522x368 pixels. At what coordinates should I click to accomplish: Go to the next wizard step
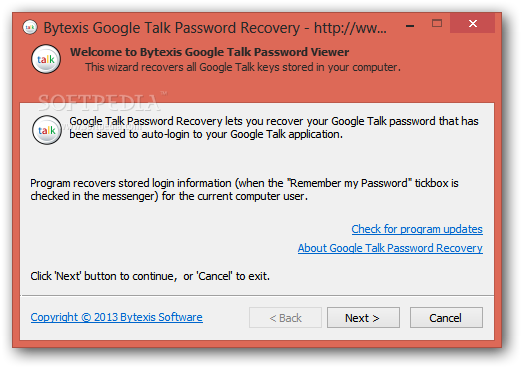363,318
